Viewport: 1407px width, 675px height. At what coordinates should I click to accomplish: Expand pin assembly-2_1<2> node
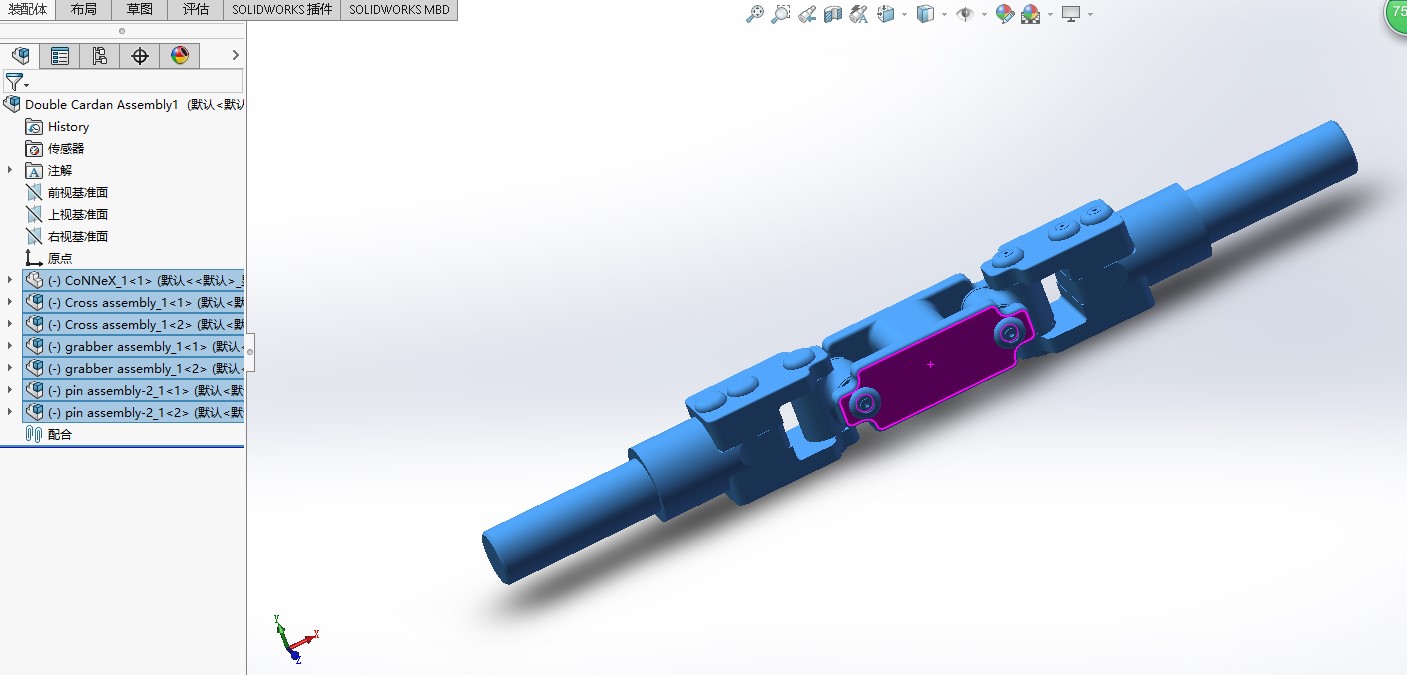point(10,412)
